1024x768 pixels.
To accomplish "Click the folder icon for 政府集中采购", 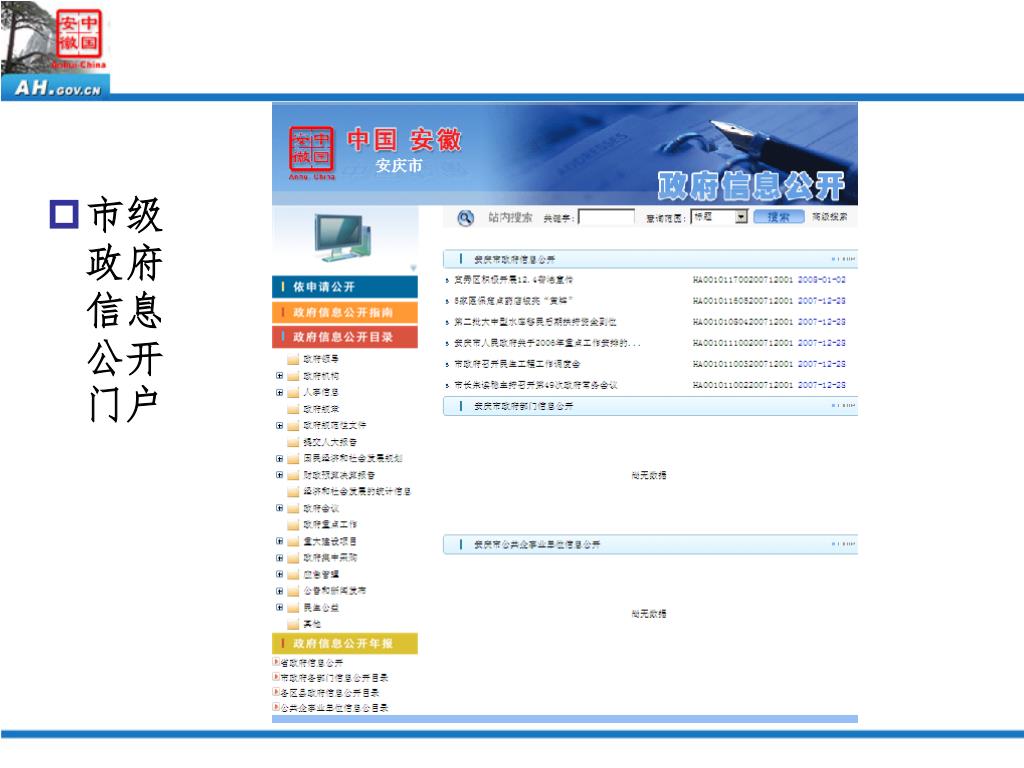I will 293,558.
